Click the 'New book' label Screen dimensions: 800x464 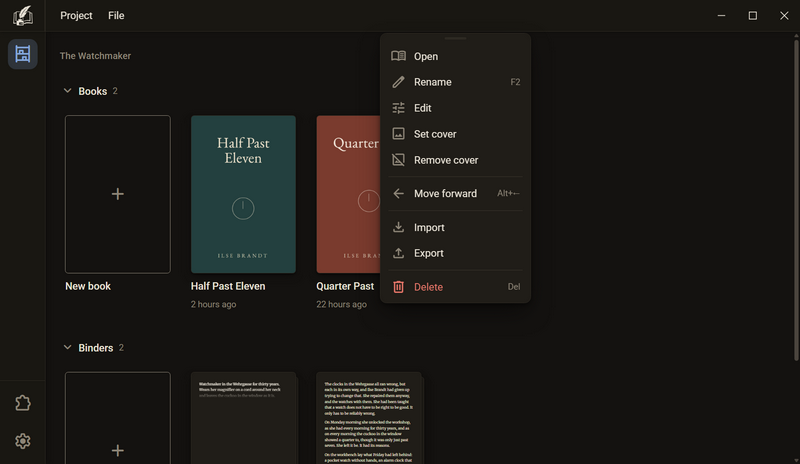point(88,286)
